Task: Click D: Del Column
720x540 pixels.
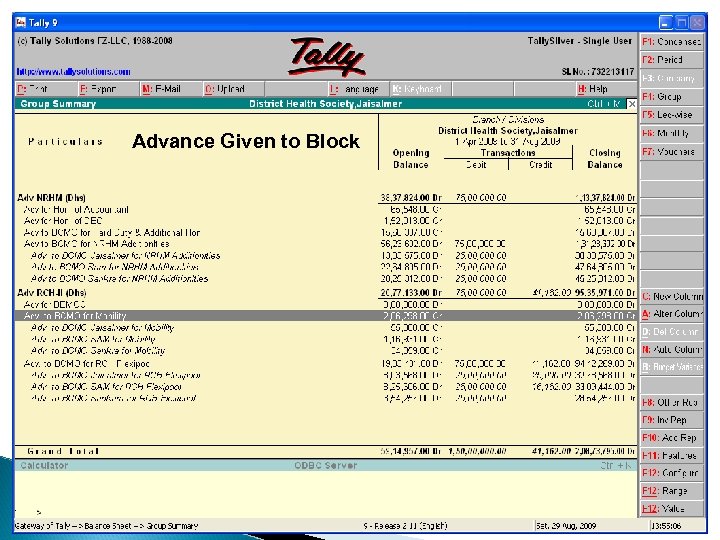Action: pyautogui.click(x=671, y=332)
